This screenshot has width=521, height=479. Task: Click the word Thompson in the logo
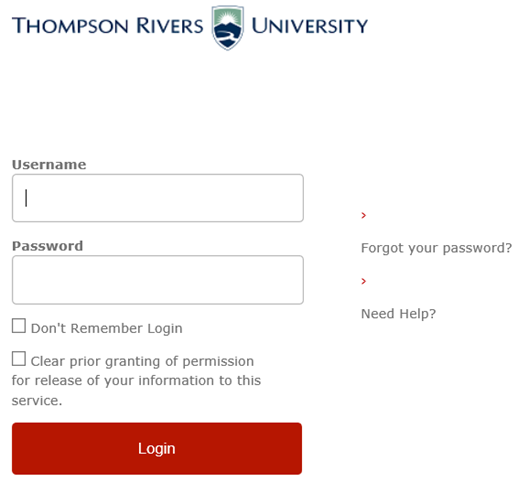point(70,26)
